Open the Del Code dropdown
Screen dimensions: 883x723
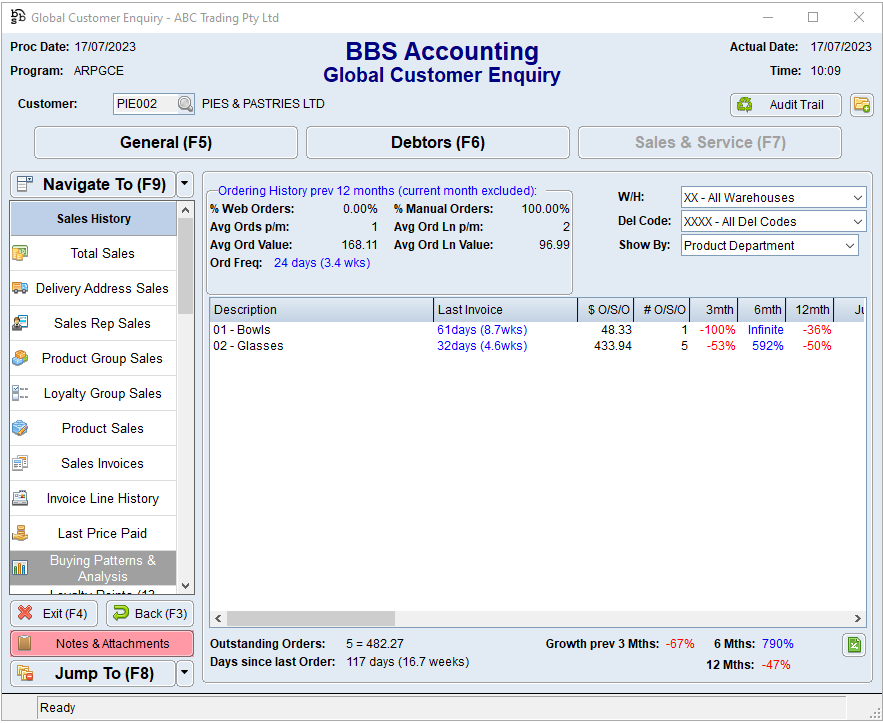click(x=772, y=222)
